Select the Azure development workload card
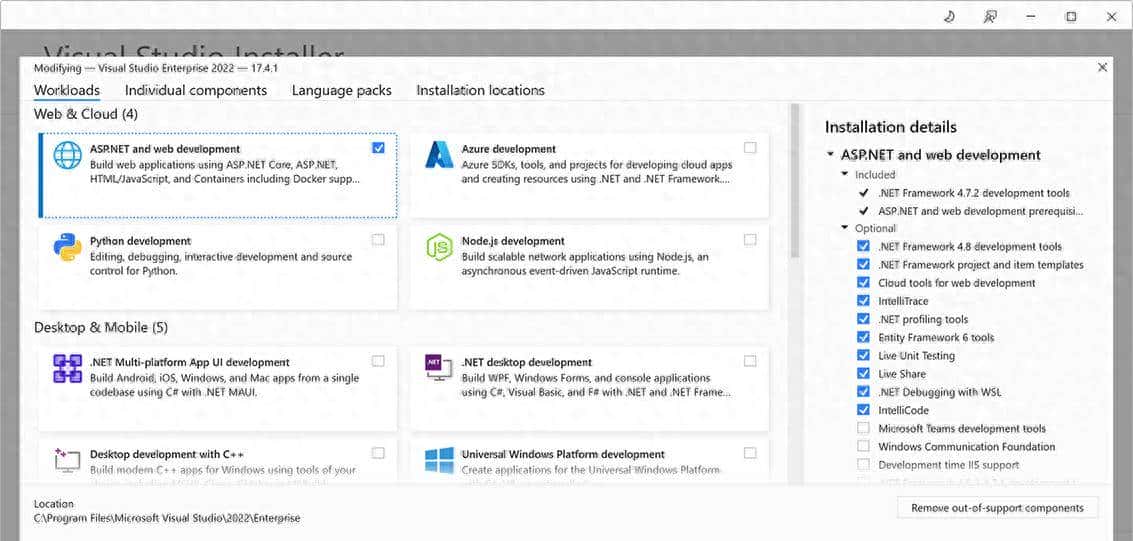Screen dimensions: 1133x541 tap(589, 175)
